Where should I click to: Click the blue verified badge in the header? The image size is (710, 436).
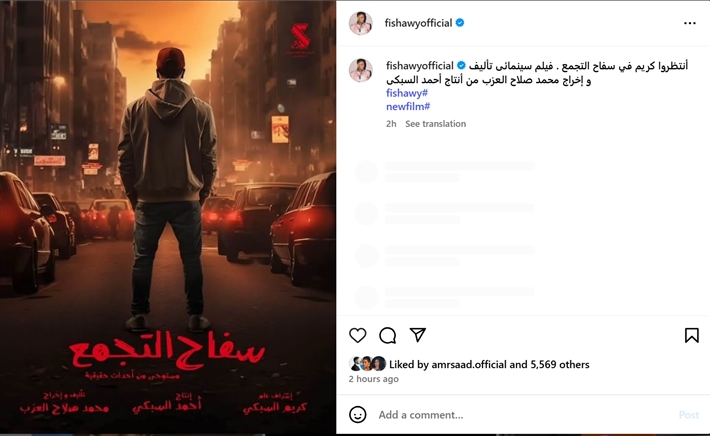click(460, 23)
